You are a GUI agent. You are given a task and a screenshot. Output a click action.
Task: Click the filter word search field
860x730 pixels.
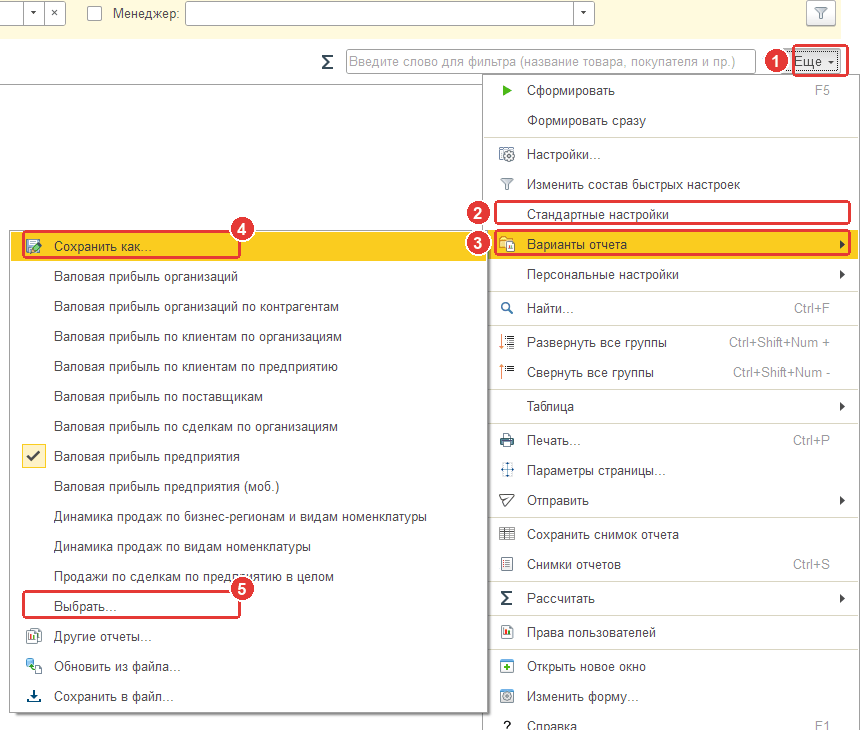(551, 61)
